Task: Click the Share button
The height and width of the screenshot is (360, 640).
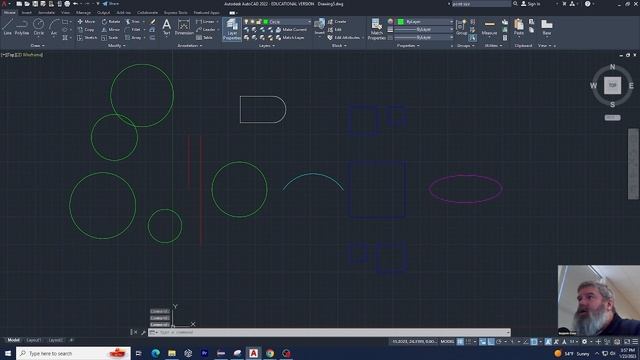Action: [110, 4]
